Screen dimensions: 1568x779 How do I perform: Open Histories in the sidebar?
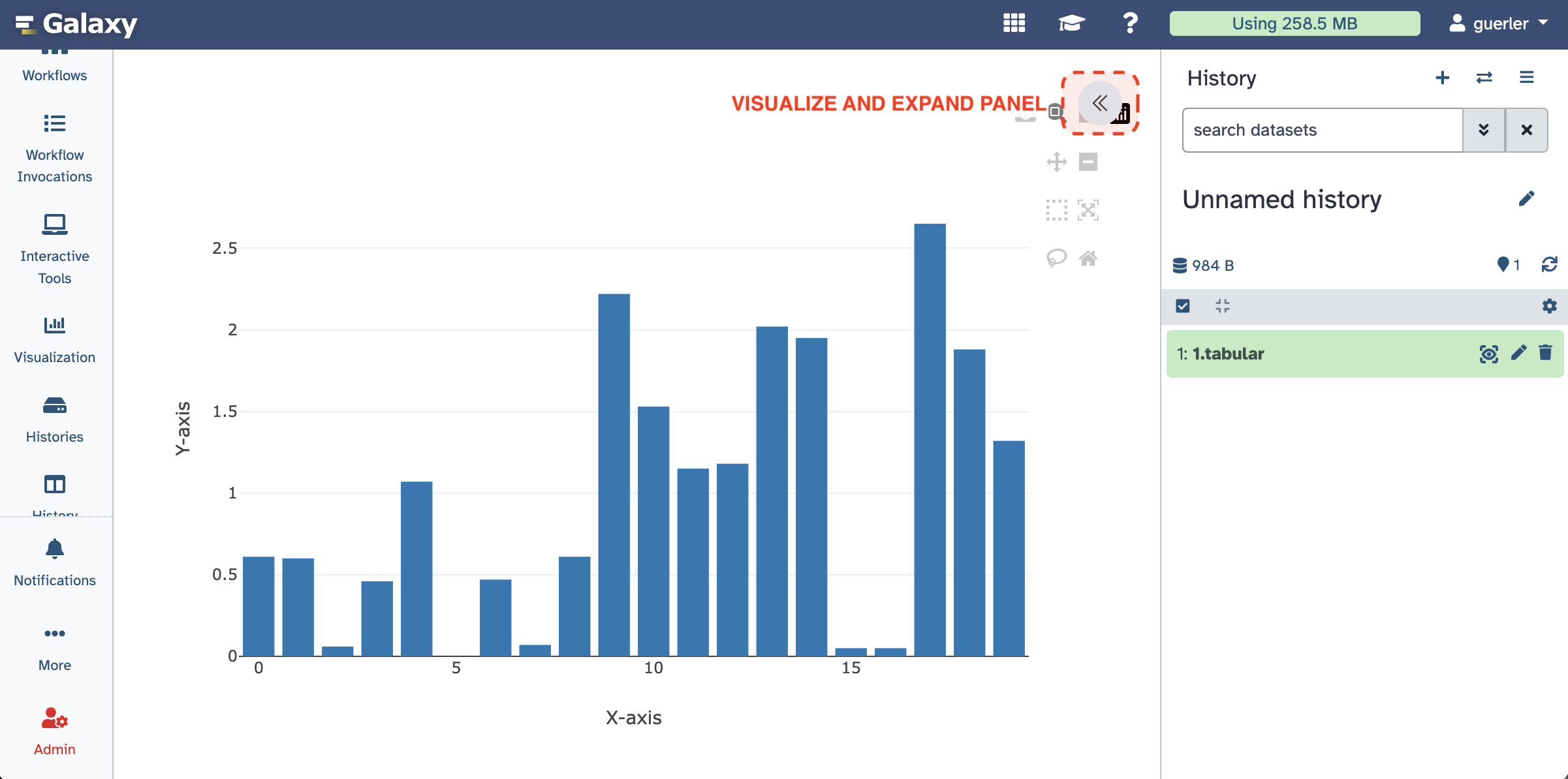pos(55,419)
